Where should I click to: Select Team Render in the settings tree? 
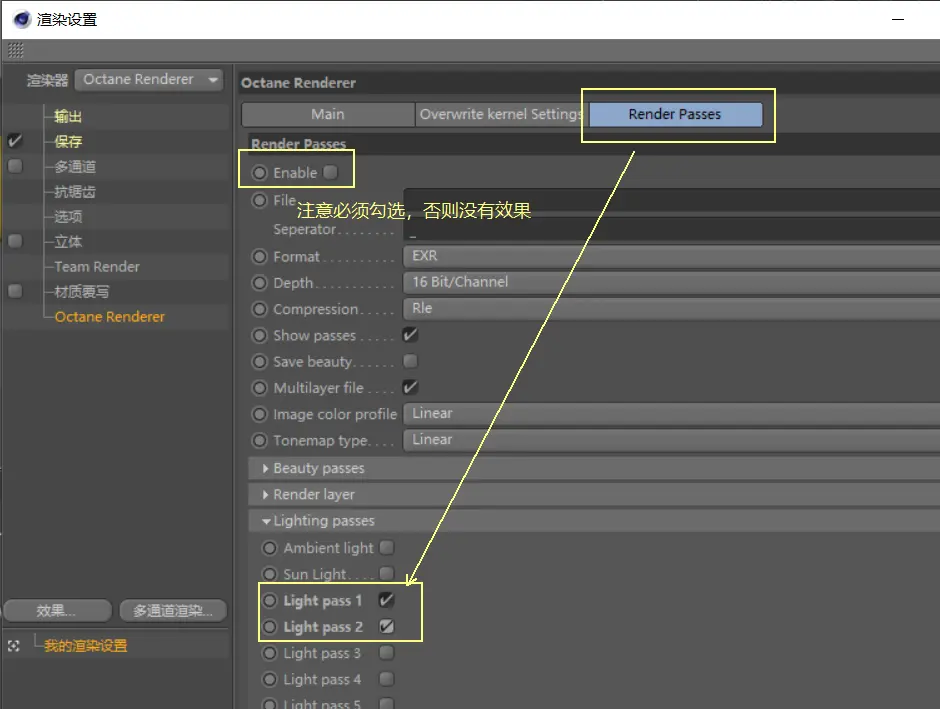tap(97, 267)
